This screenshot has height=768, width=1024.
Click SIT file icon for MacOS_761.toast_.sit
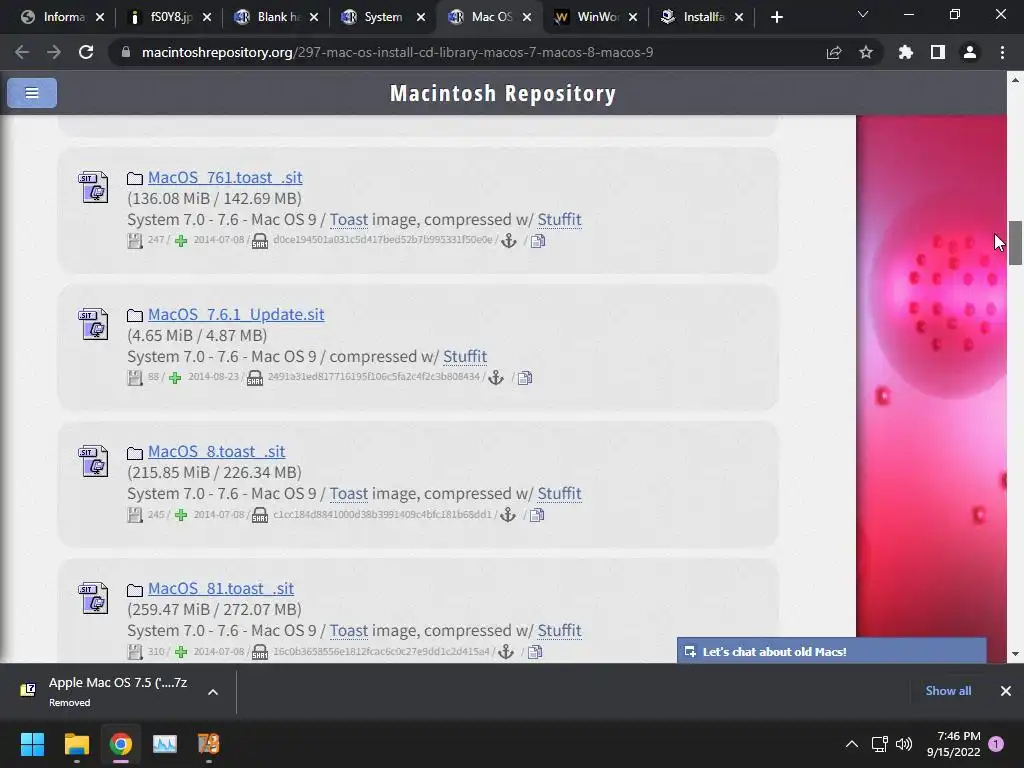click(x=94, y=187)
